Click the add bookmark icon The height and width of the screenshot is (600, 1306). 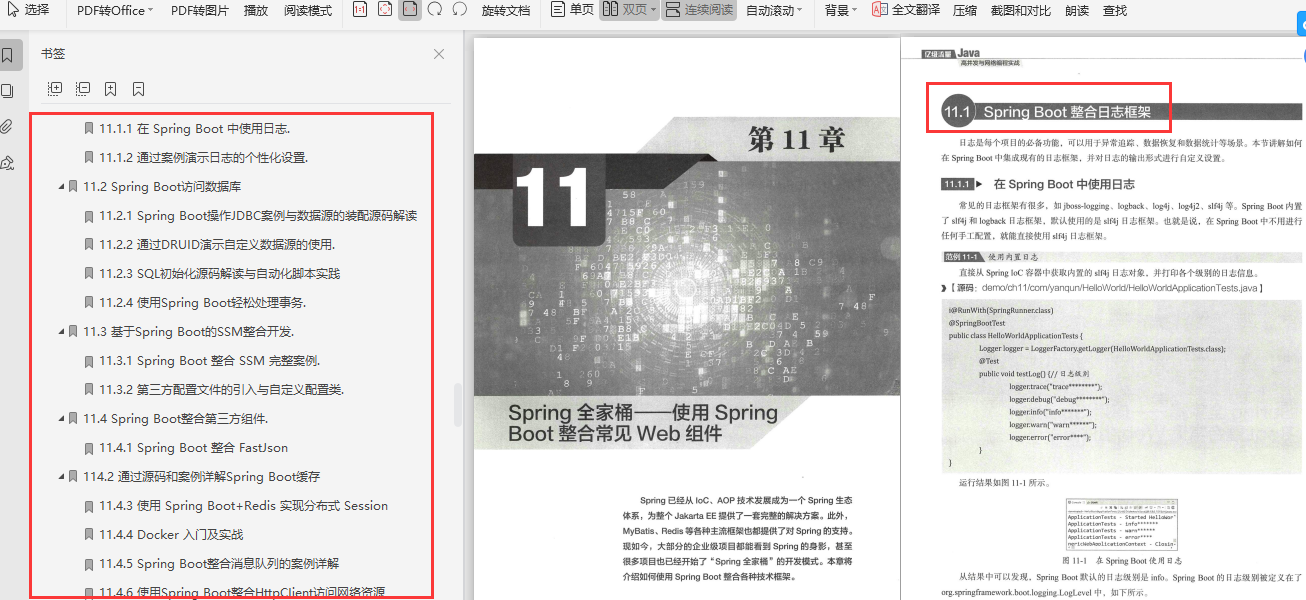(111, 89)
